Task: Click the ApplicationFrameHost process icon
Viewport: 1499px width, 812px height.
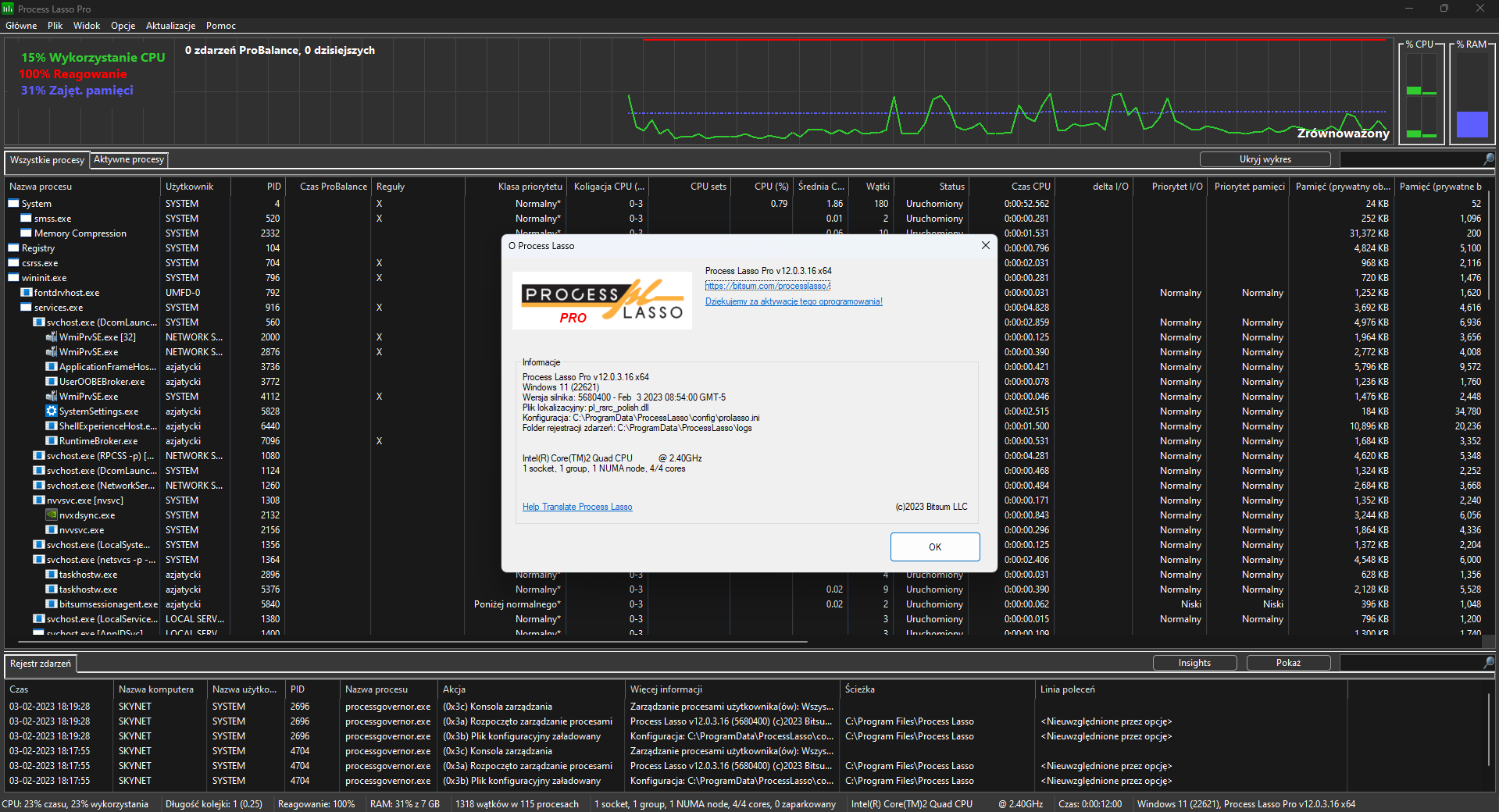Action: 52,367
